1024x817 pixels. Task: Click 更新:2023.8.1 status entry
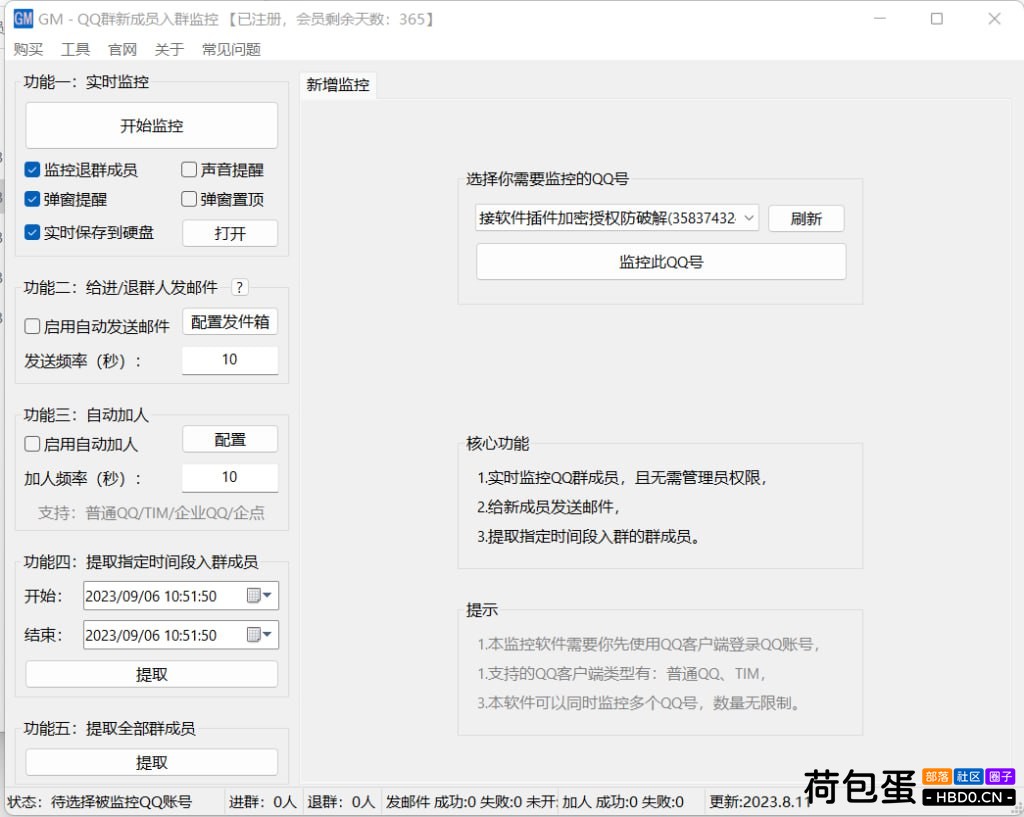(x=760, y=801)
